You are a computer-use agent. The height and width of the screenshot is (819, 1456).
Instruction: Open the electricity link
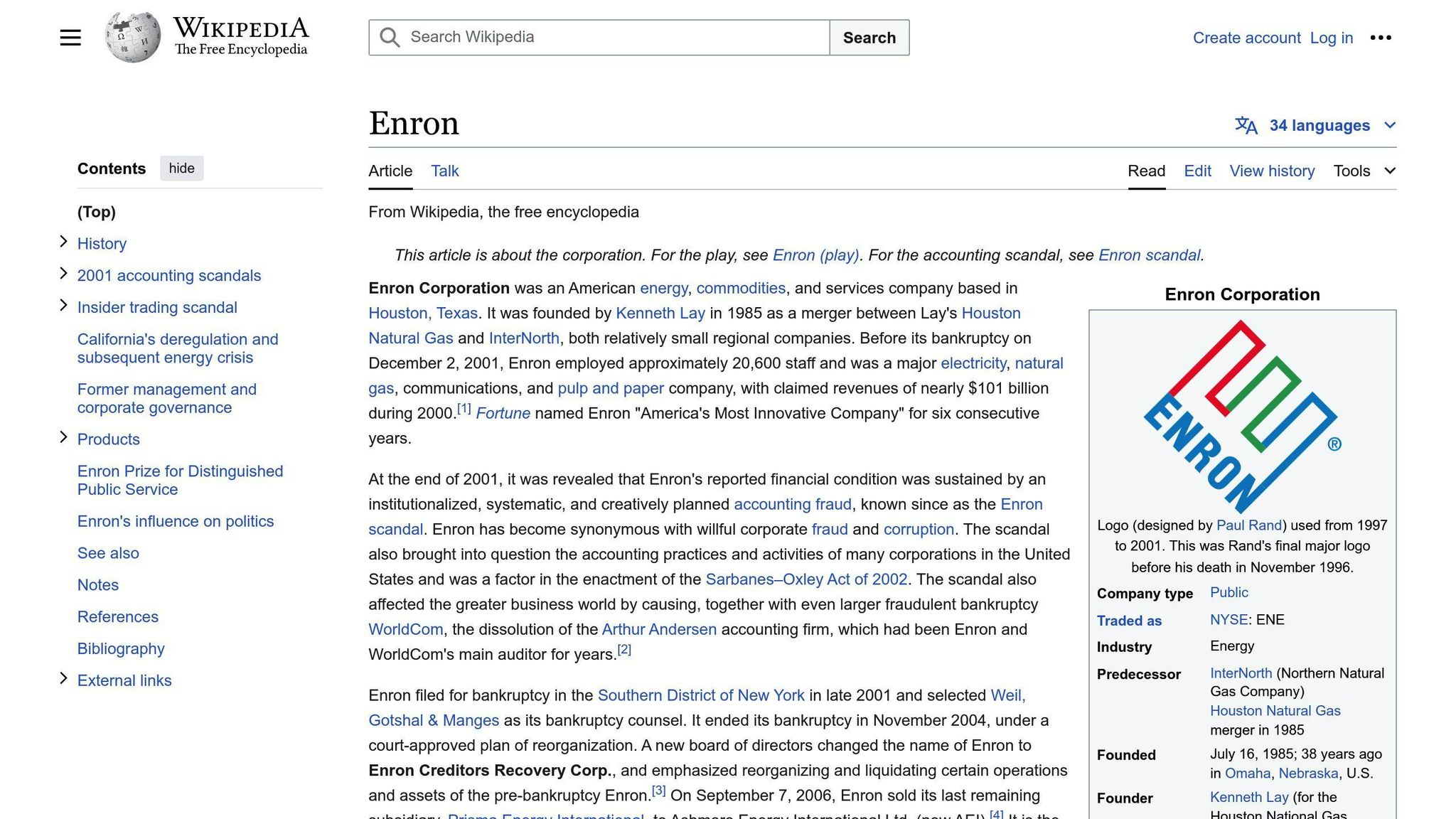(x=973, y=363)
